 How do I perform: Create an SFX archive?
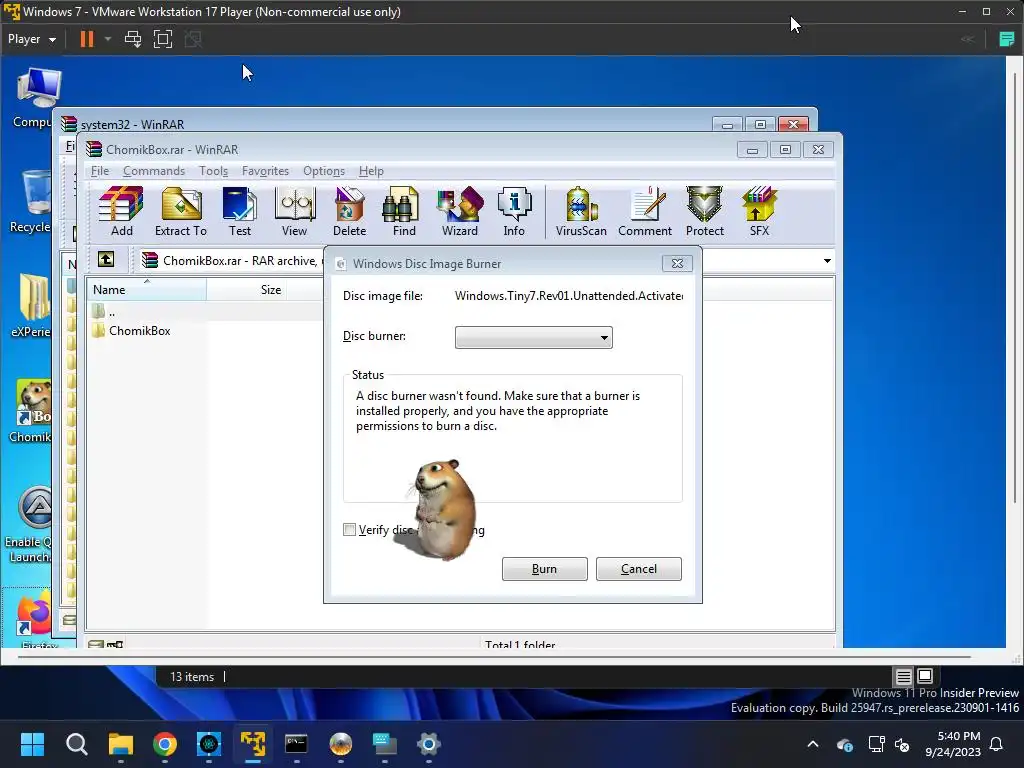760,211
